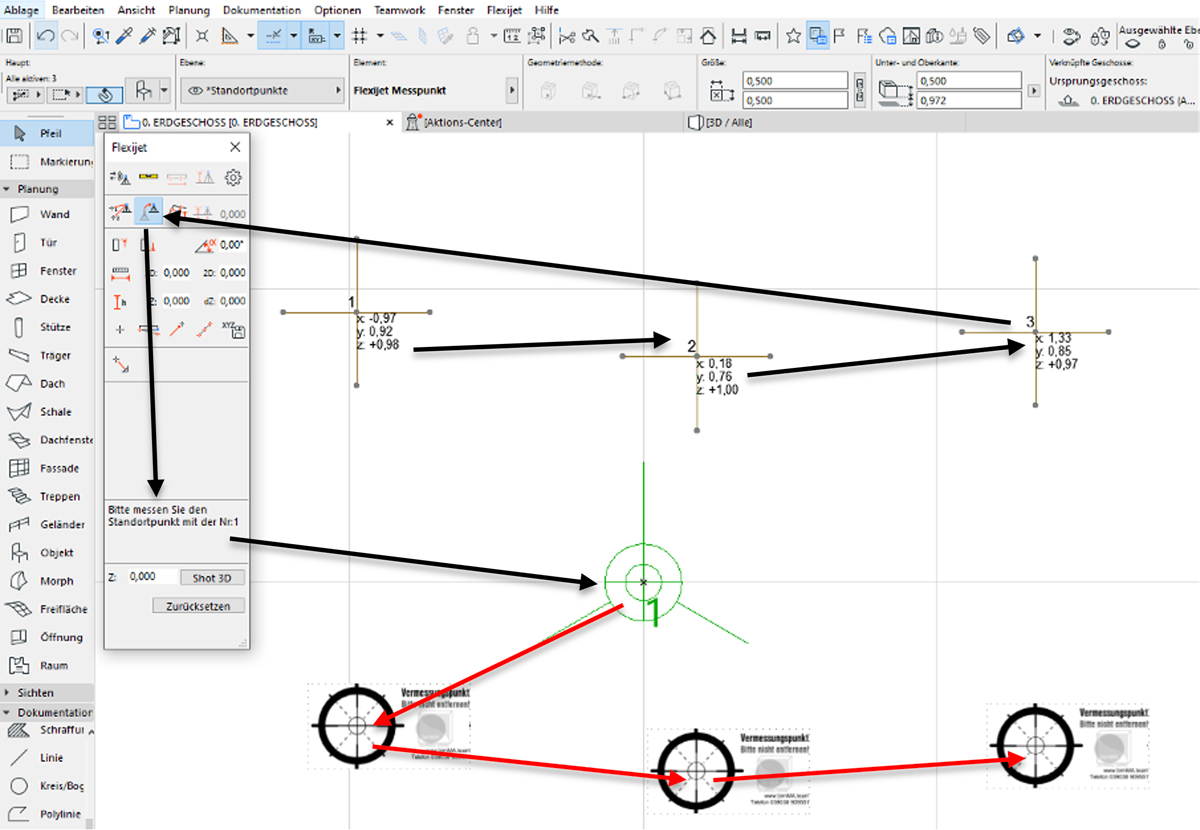Open the grid snap dropdown arrow
This screenshot has width=1200, height=830.
pyautogui.click(x=379, y=36)
